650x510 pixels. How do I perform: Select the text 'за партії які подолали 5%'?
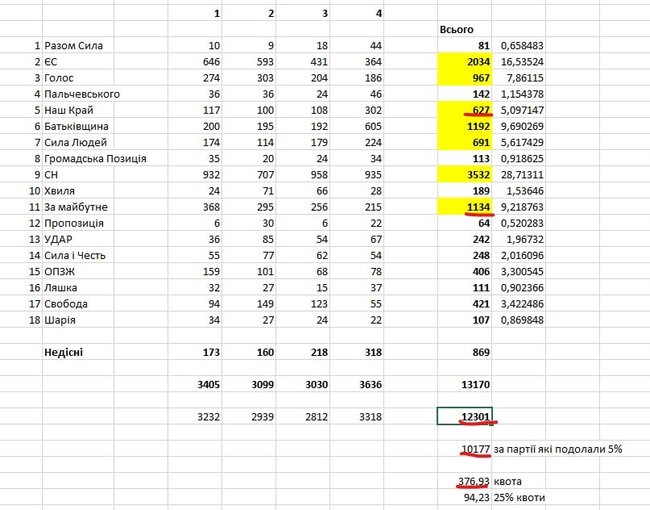[558, 449]
